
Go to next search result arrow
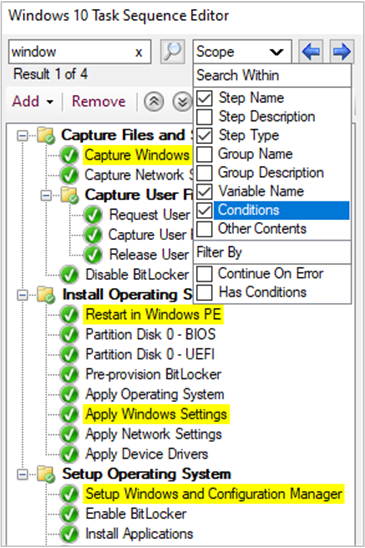342,52
